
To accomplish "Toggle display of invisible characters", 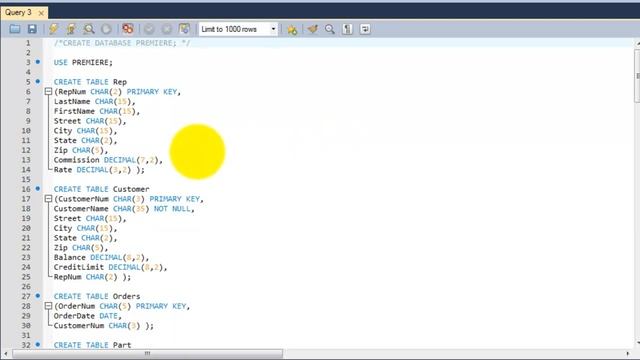I will click(x=347, y=29).
